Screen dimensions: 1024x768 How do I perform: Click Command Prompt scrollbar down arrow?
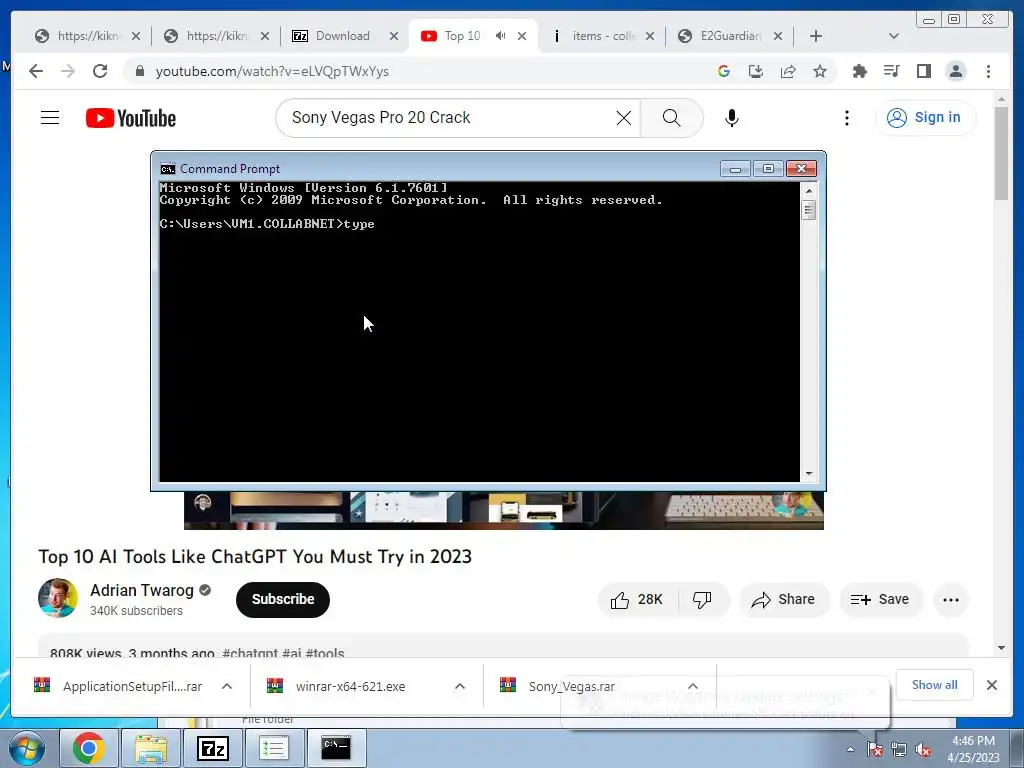808,474
